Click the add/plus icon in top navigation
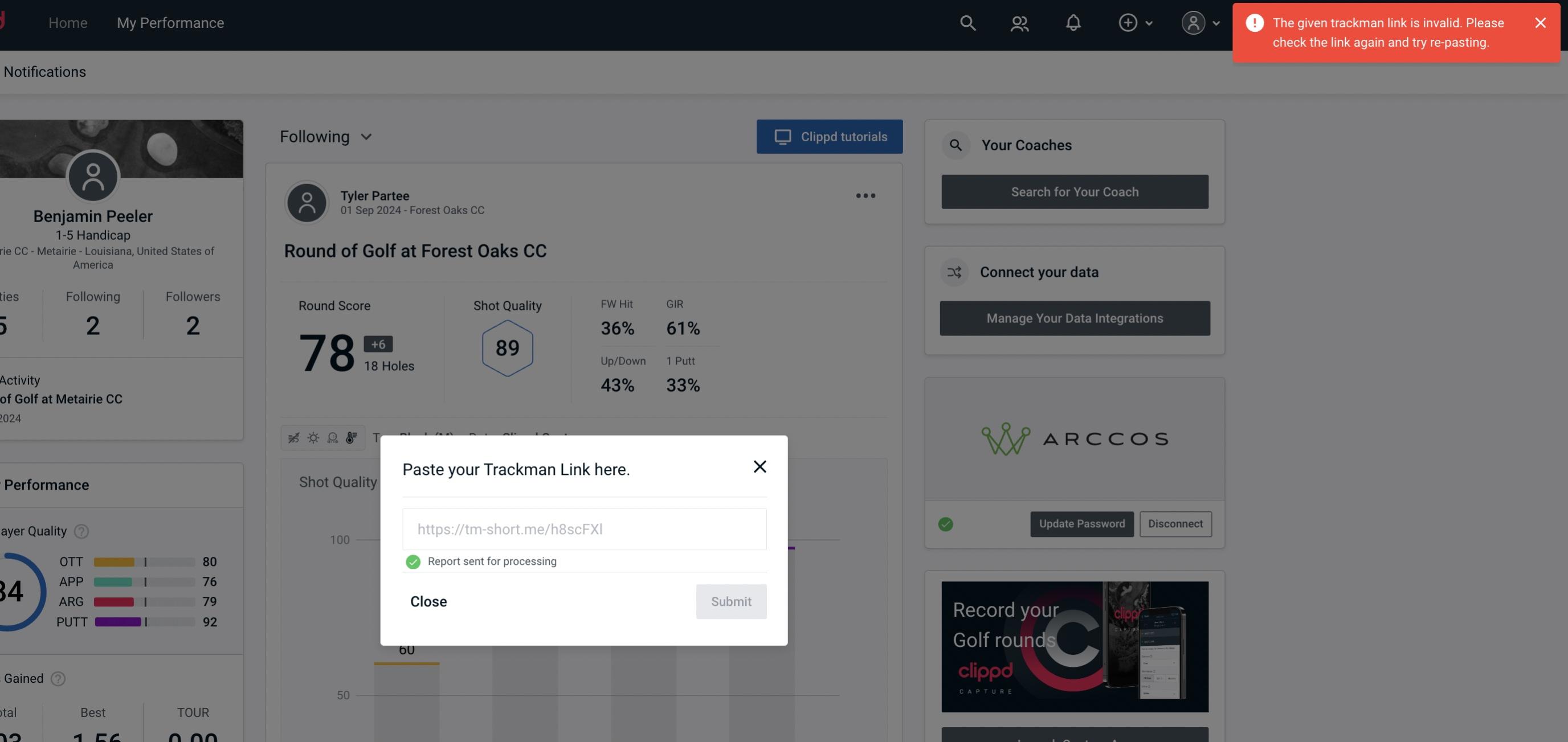The image size is (1568, 742). [1128, 22]
